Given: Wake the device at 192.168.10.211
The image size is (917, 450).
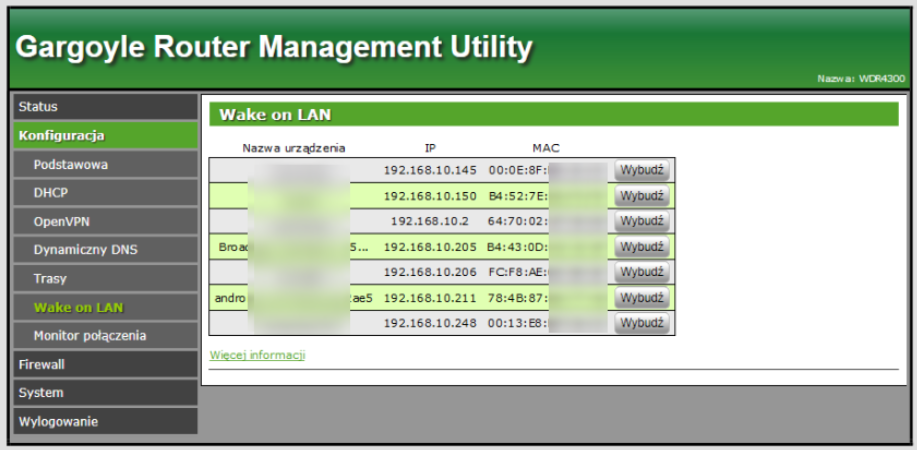Looking at the screenshot, I should (x=641, y=298).
